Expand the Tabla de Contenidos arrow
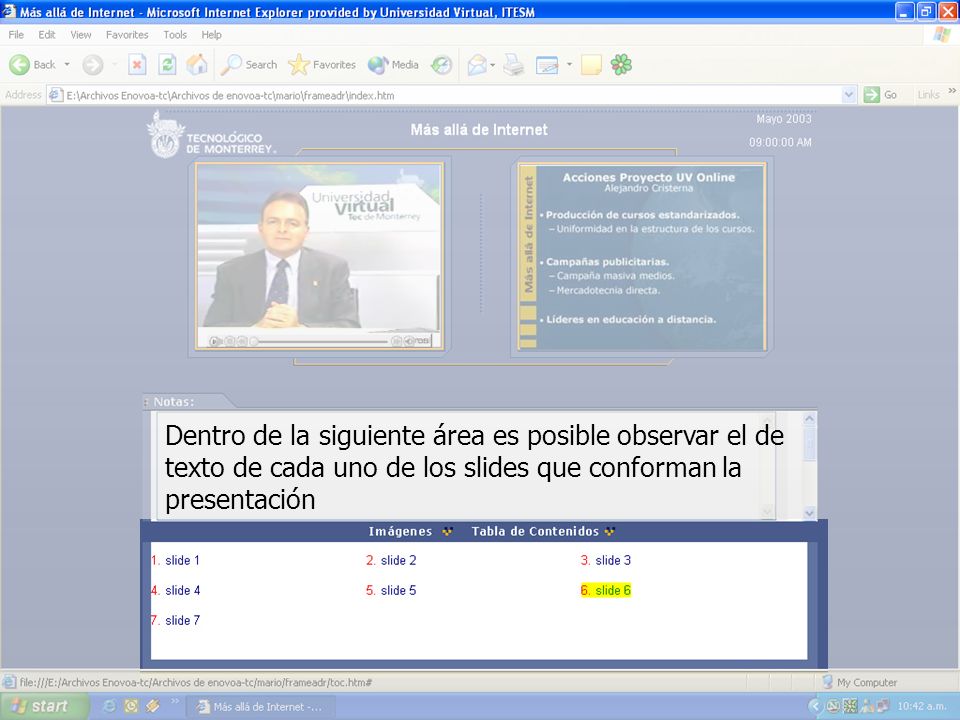Image resolution: width=960 pixels, height=720 pixels. 609,531
